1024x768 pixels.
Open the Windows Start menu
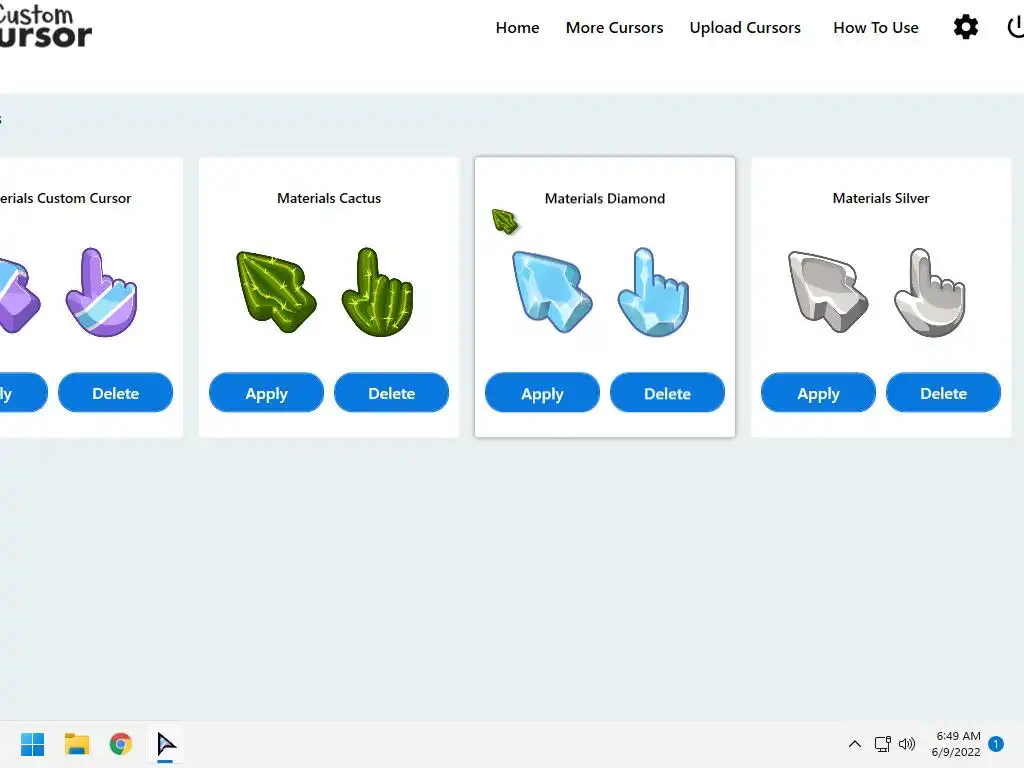click(33, 744)
